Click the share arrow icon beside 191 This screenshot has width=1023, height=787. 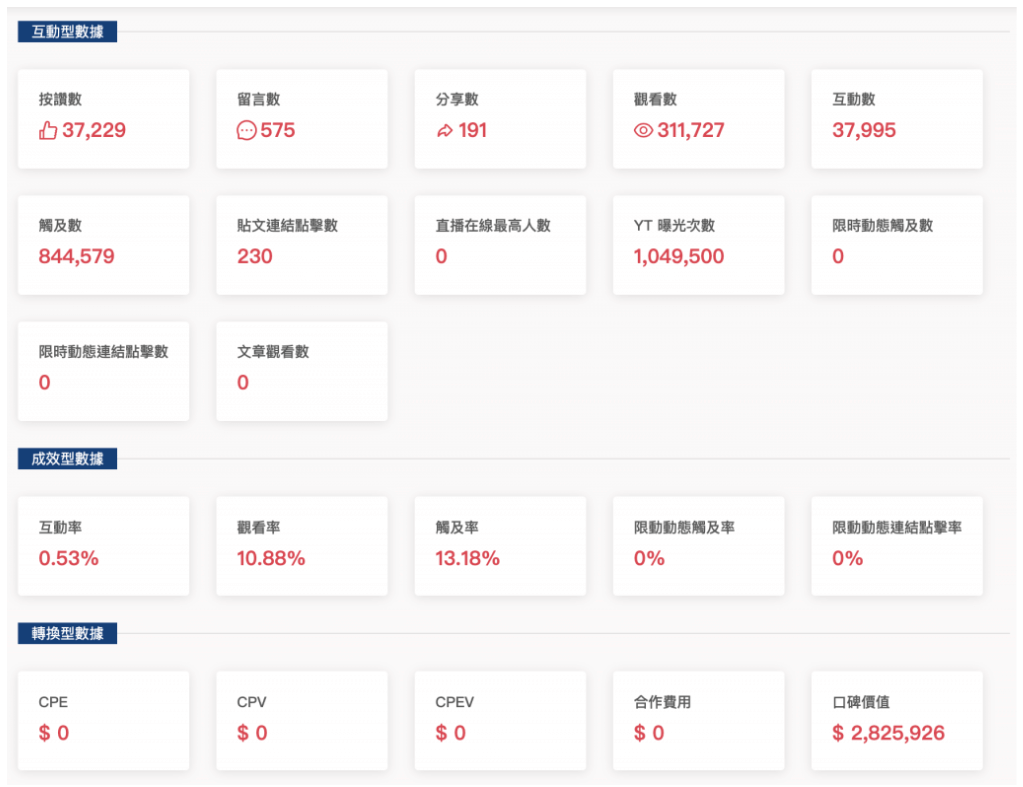[x=444, y=131]
